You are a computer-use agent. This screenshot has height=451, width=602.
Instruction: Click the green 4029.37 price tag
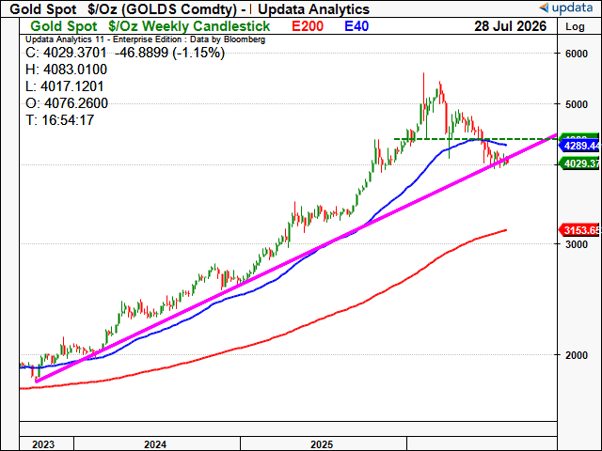pos(580,164)
